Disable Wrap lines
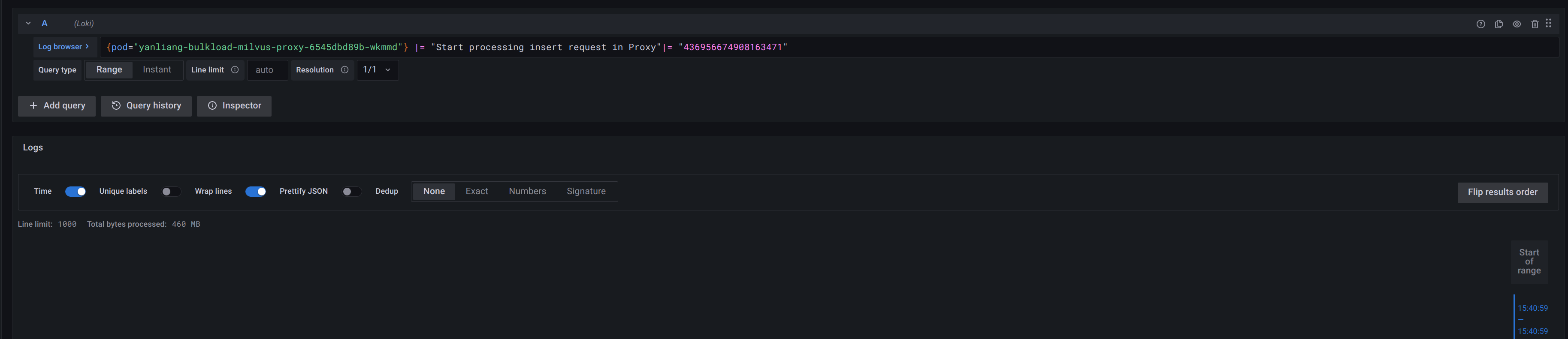This screenshot has width=1568, height=339. pyautogui.click(x=255, y=191)
